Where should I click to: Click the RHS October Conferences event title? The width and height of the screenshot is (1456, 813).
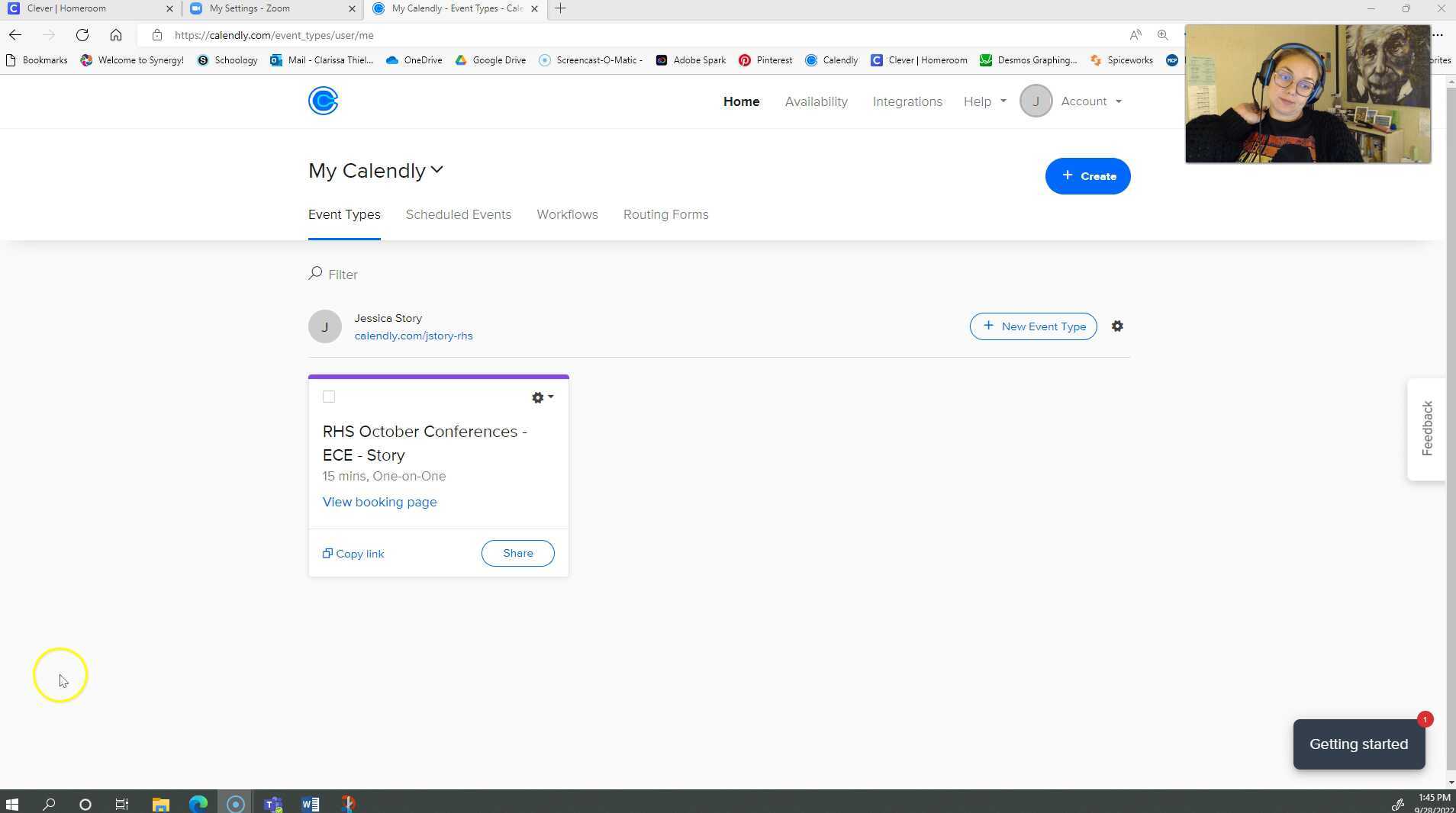424,443
